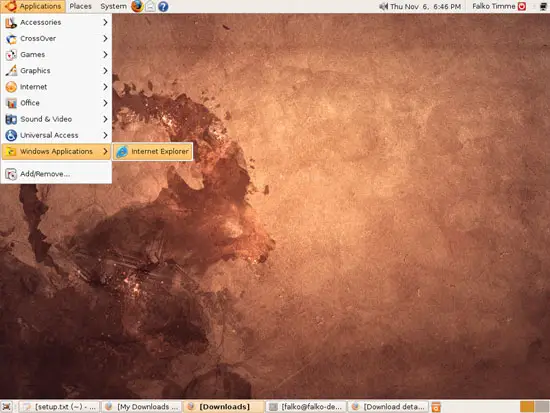The image size is (550, 413).
Task: Click the clock showing Thu Nov 6
Action: coord(425,6)
